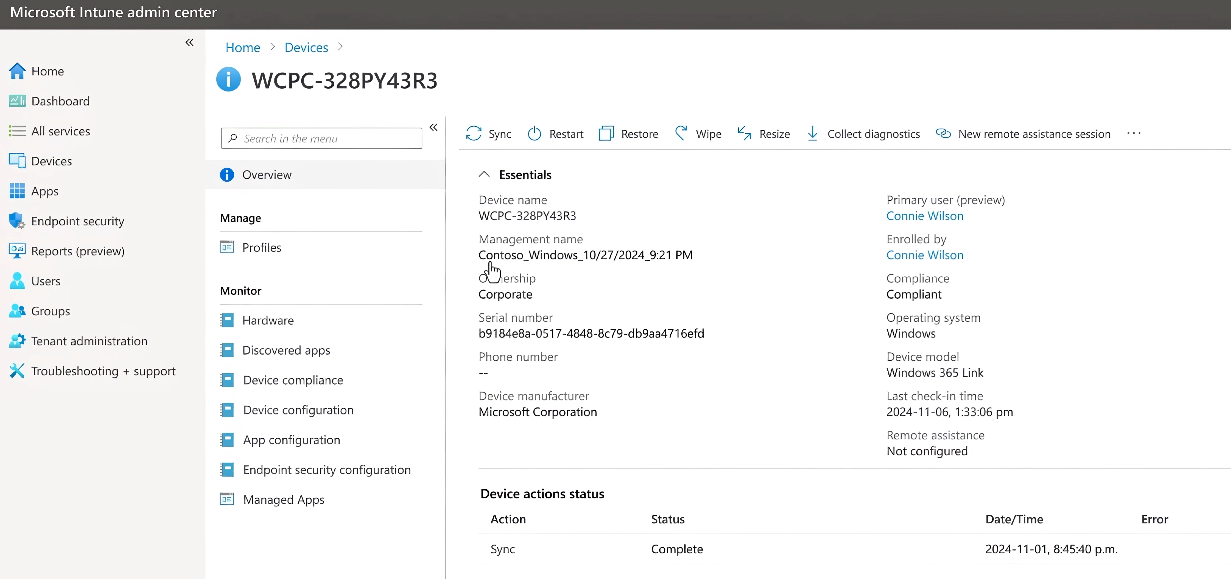Click the Home house icon in the sidebar
1231x579 pixels.
click(x=17, y=71)
